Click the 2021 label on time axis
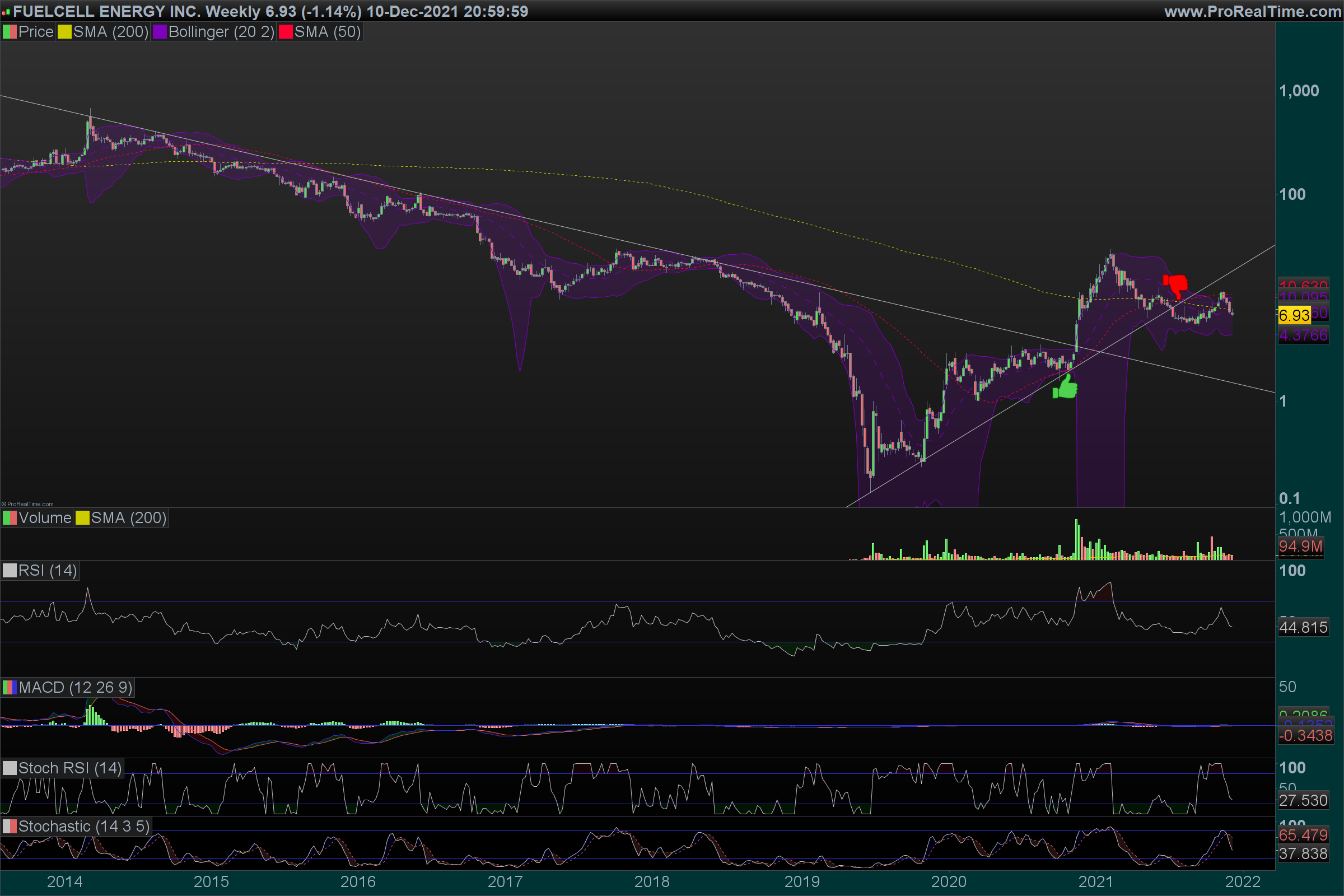 [1095, 881]
